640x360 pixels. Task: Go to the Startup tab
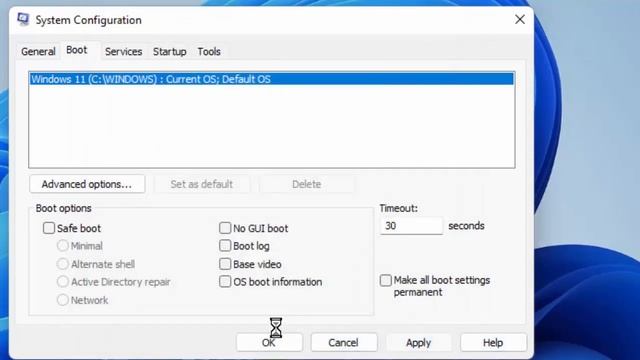(169, 51)
